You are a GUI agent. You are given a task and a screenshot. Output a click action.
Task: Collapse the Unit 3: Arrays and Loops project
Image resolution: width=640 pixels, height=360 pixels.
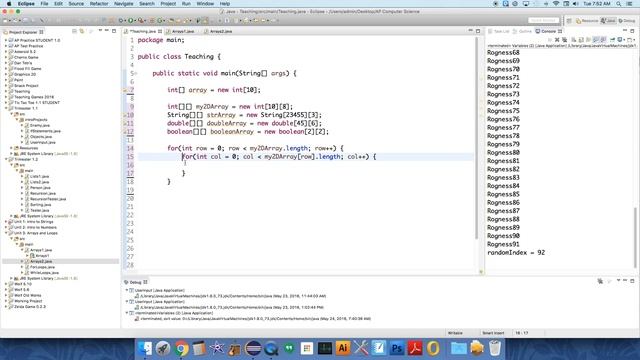(x=6, y=233)
